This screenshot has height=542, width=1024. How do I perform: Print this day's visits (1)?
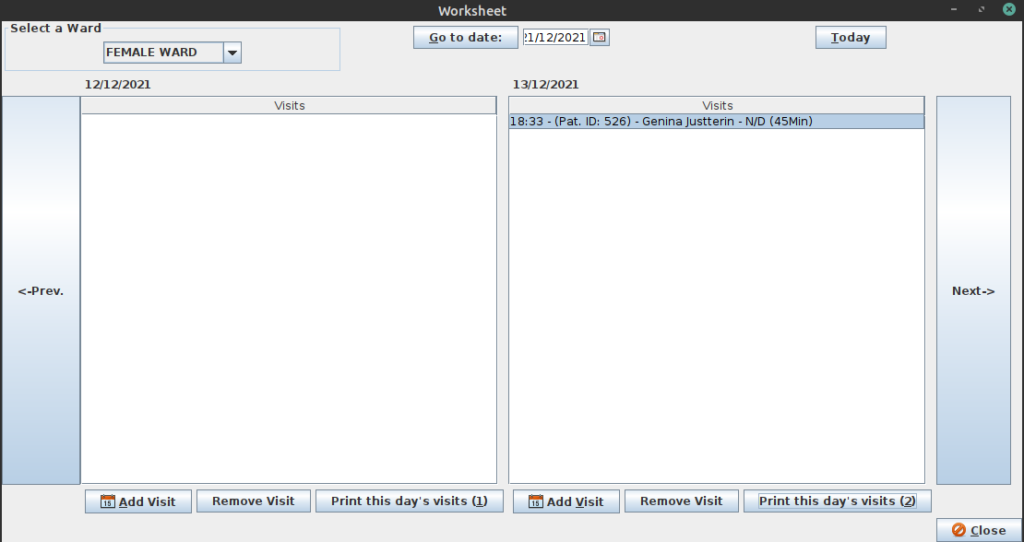pyautogui.click(x=409, y=501)
